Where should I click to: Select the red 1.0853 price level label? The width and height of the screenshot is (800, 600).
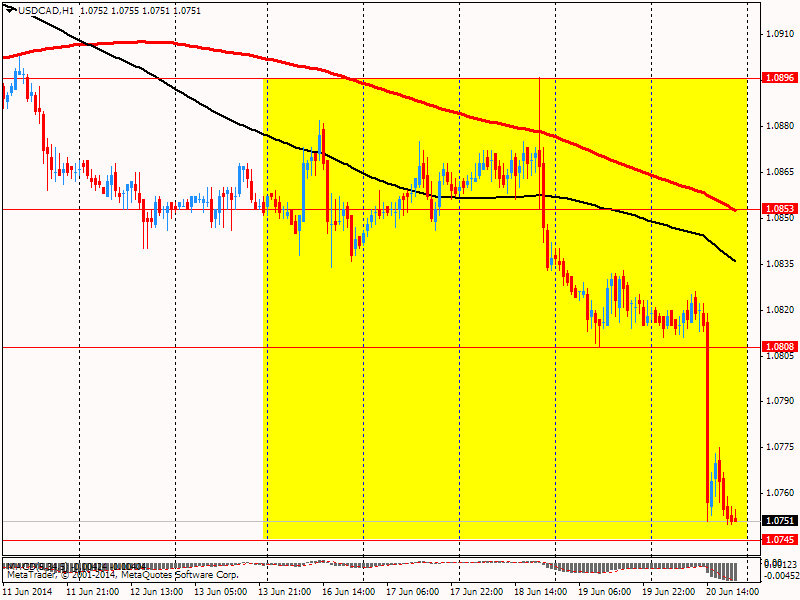[x=779, y=209]
